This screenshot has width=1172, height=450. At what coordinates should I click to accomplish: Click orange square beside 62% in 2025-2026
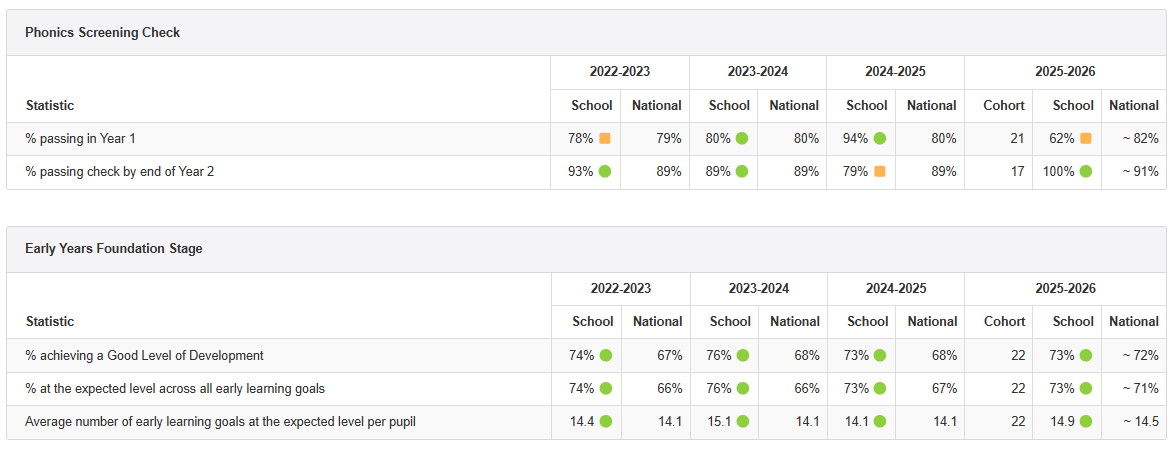[x=1086, y=138]
